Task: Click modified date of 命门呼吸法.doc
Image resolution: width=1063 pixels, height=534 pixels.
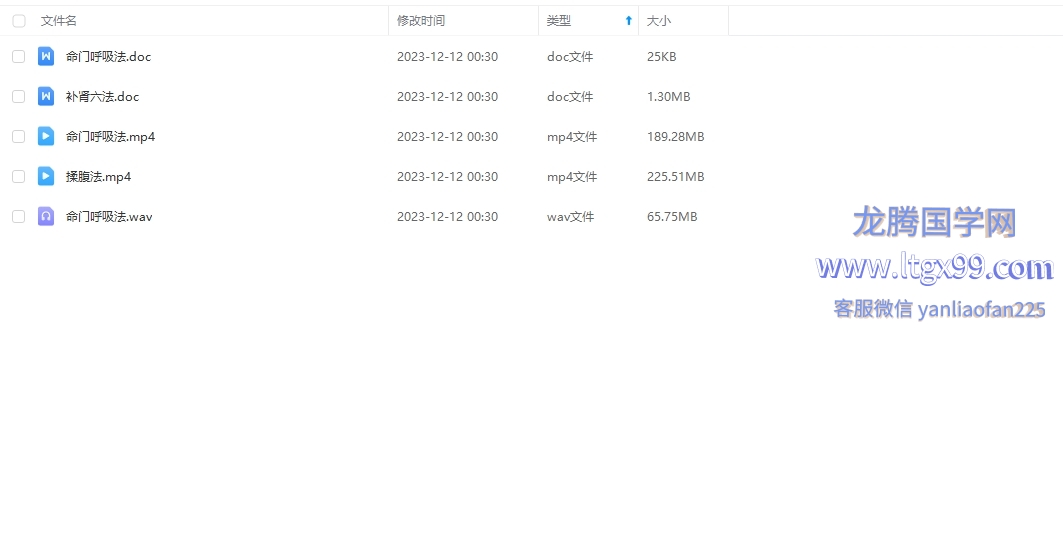Action: pos(447,56)
